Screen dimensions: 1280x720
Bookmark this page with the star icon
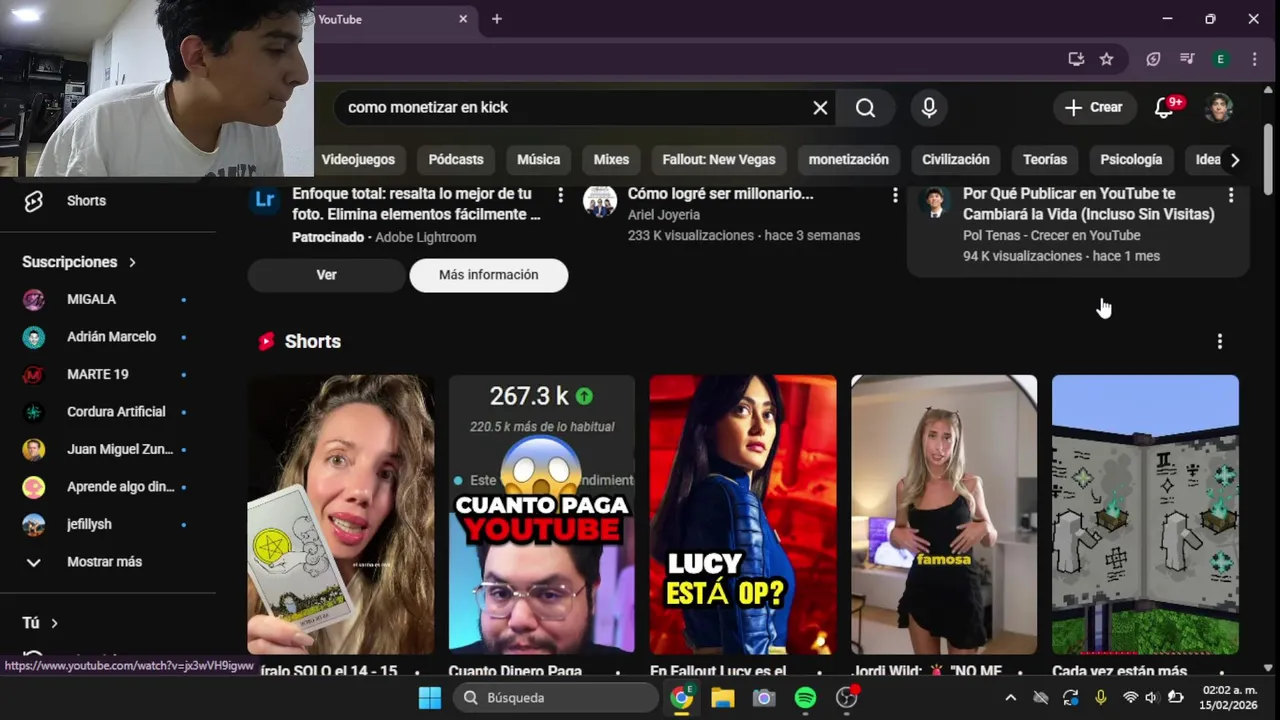pos(1106,59)
